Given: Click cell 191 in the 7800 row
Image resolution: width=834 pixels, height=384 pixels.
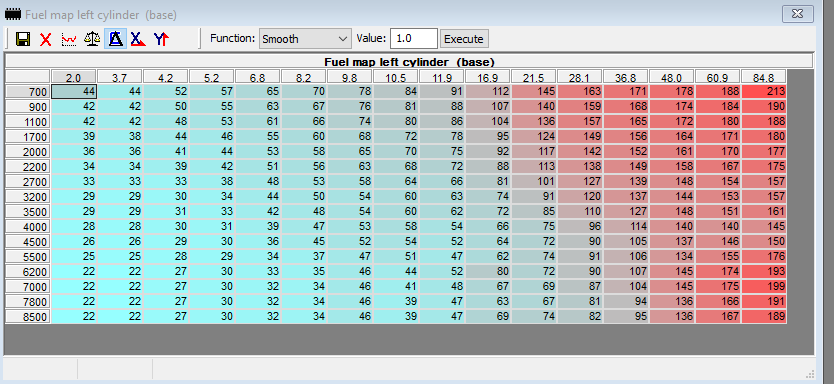Looking at the screenshot, I should point(764,302).
